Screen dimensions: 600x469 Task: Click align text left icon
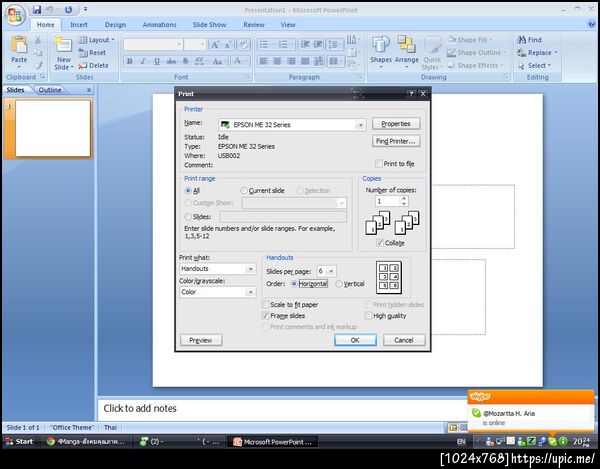click(264, 61)
